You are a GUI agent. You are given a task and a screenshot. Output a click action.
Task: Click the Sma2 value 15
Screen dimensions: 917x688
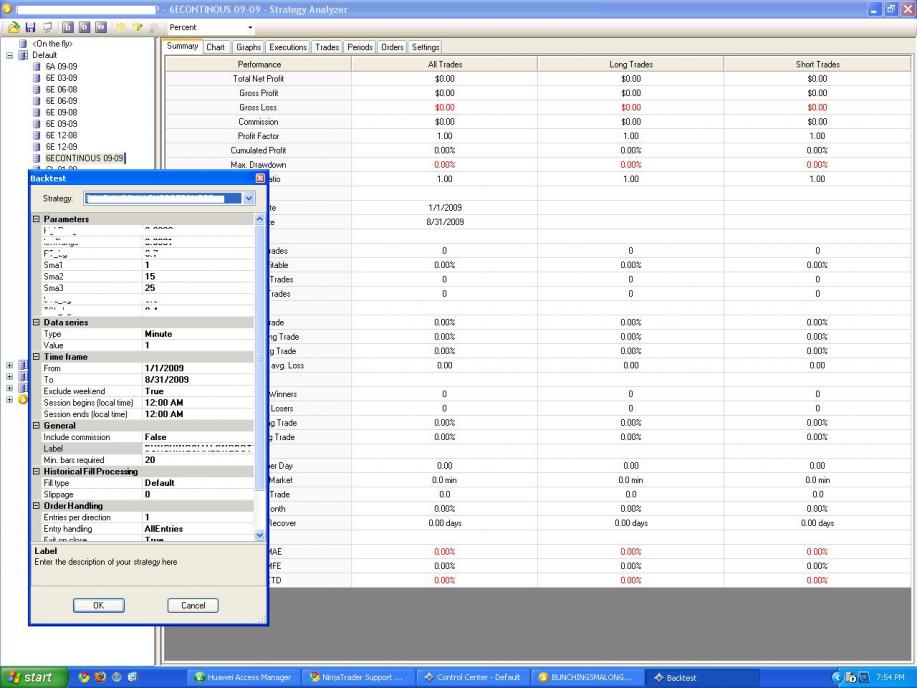(x=150, y=277)
